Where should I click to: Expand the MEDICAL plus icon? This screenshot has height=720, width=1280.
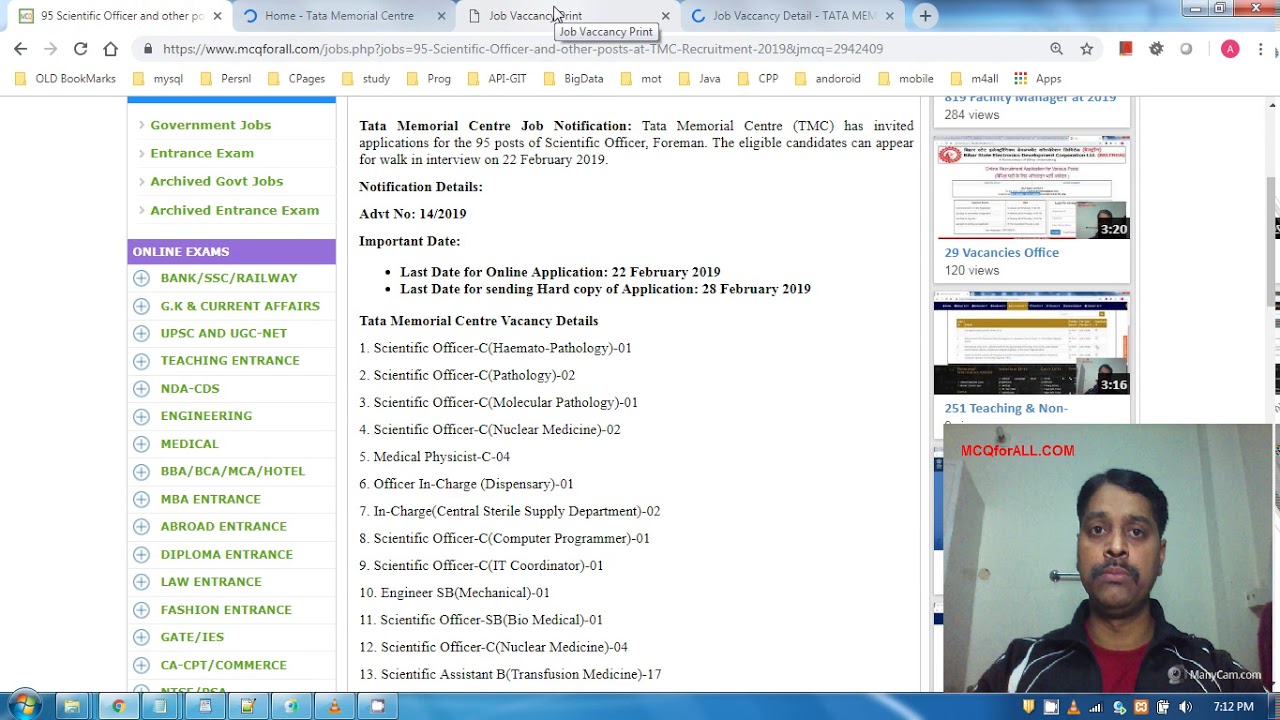click(x=141, y=444)
